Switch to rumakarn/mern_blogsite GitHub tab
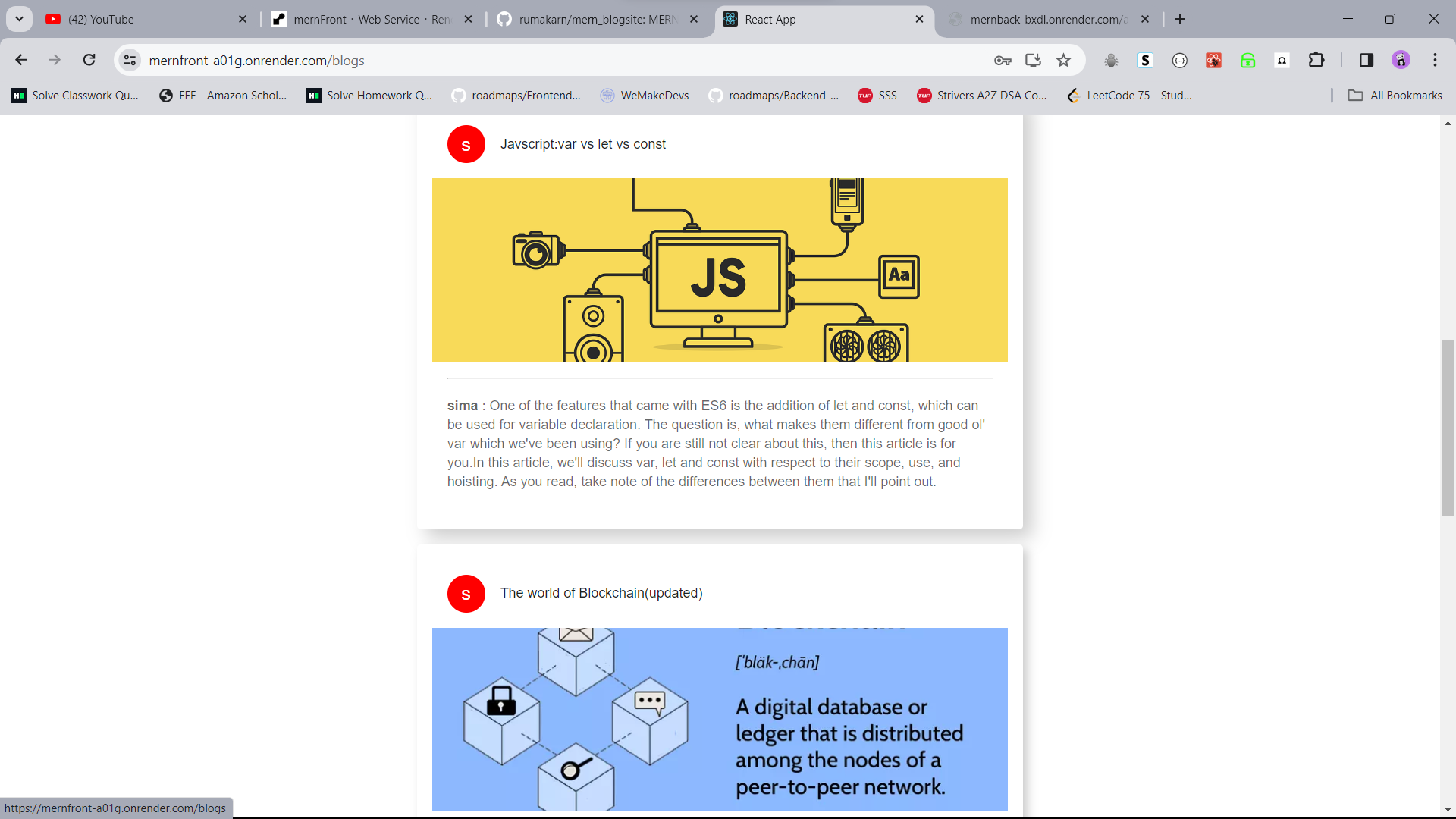This screenshot has height=819, width=1456. tap(595, 19)
